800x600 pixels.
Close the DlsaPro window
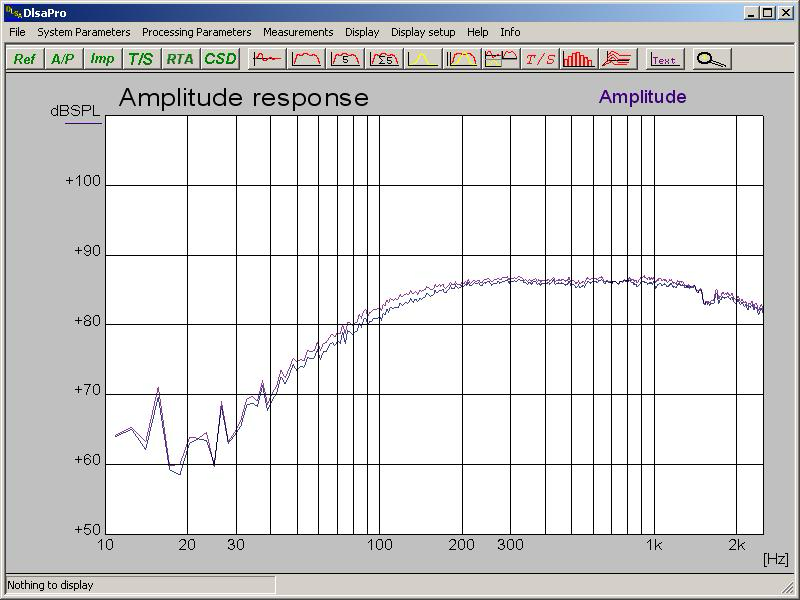pyautogui.click(x=786, y=13)
